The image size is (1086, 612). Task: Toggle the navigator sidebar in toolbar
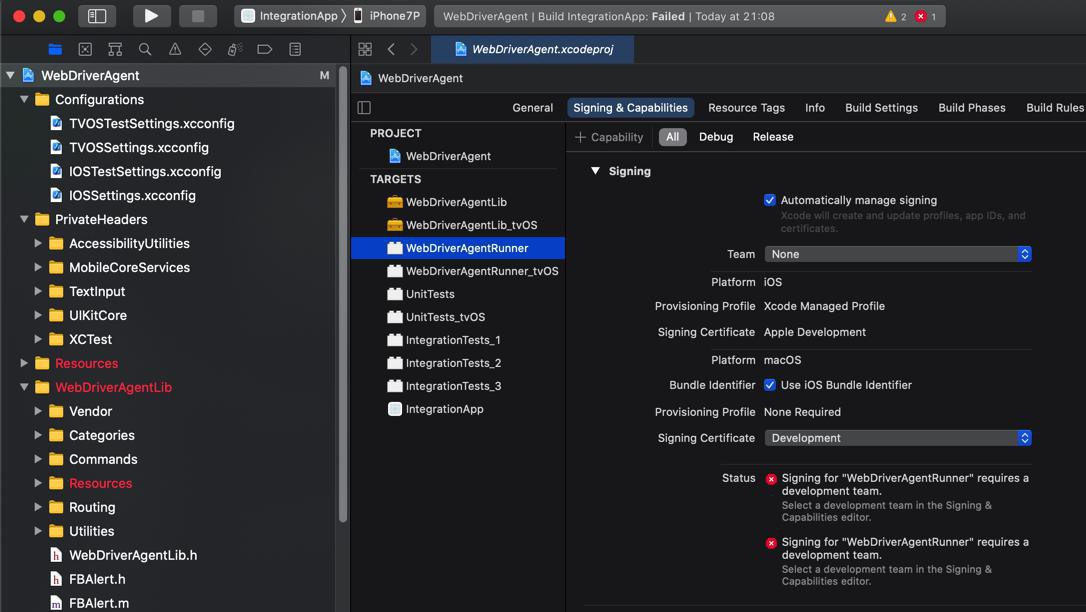(x=97, y=16)
